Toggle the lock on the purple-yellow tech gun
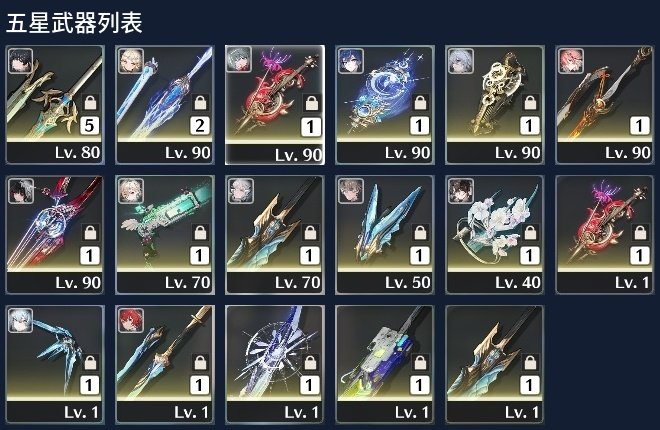The image size is (660, 430). (x=420, y=362)
